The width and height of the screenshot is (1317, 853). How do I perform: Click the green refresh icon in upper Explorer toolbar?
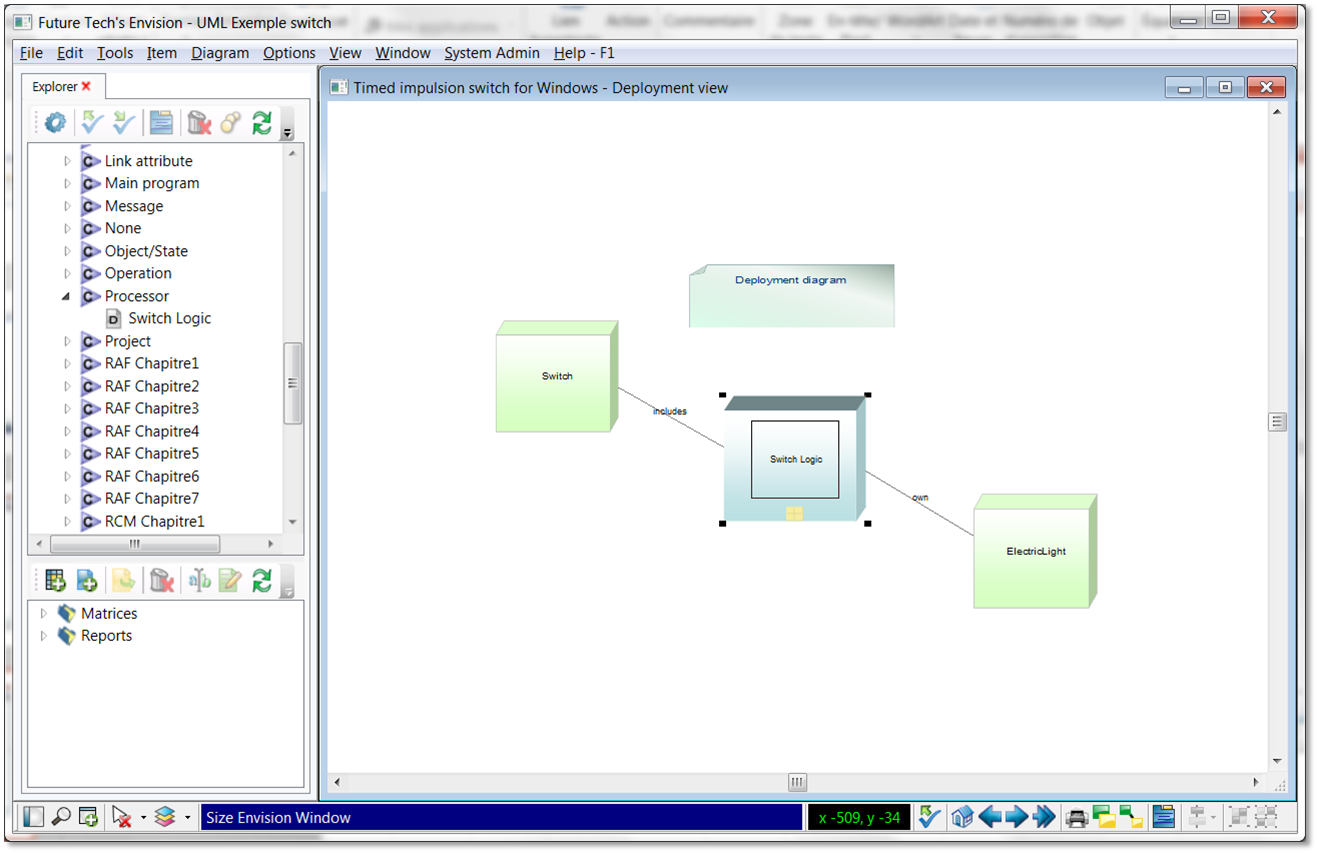[x=262, y=123]
